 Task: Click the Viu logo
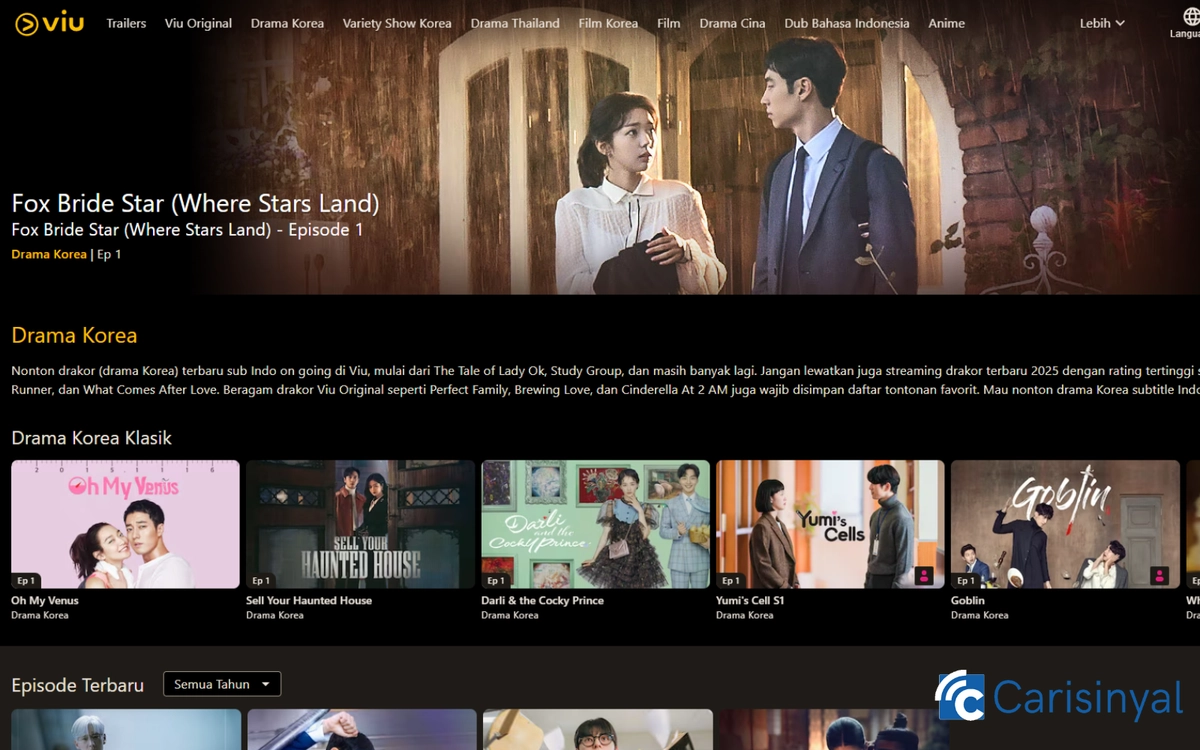click(49, 23)
